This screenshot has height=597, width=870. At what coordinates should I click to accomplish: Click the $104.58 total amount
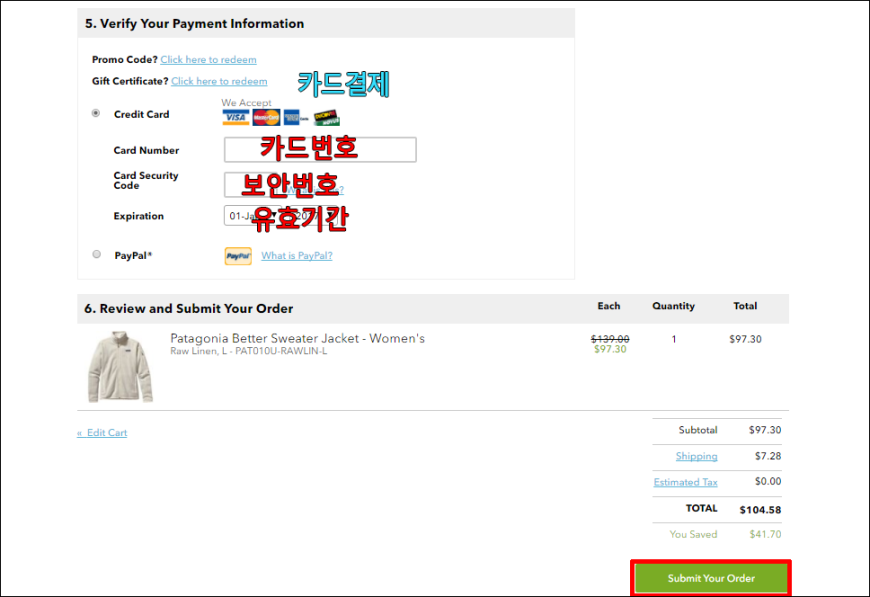pyautogui.click(x=760, y=509)
